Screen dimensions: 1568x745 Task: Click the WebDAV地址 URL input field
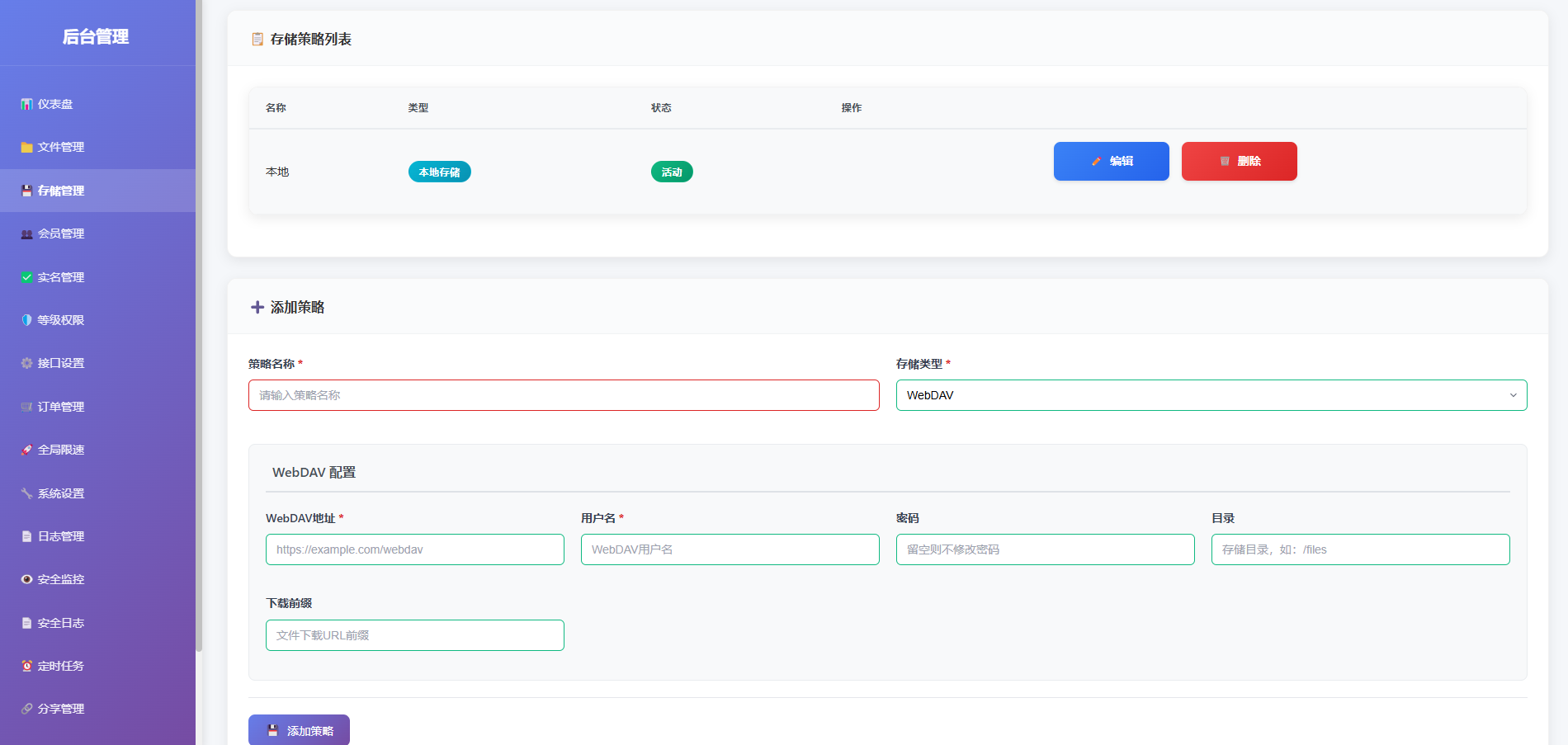(x=414, y=549)
